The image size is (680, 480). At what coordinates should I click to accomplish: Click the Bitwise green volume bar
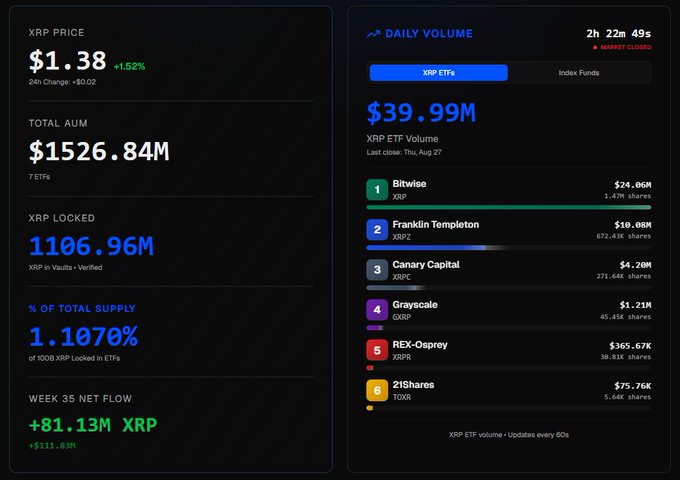(509, 207)
